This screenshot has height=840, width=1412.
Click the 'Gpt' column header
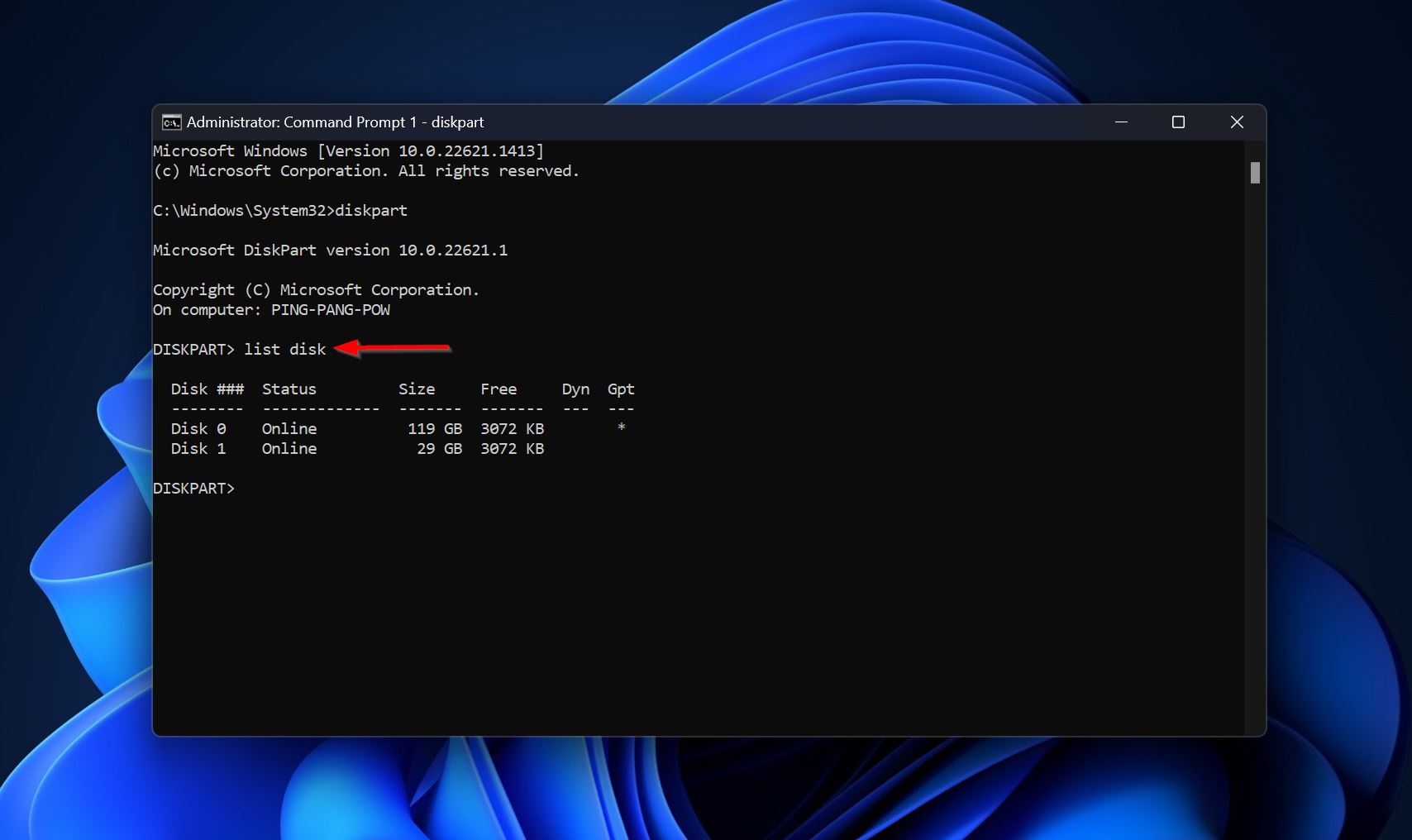pos(621,389)
